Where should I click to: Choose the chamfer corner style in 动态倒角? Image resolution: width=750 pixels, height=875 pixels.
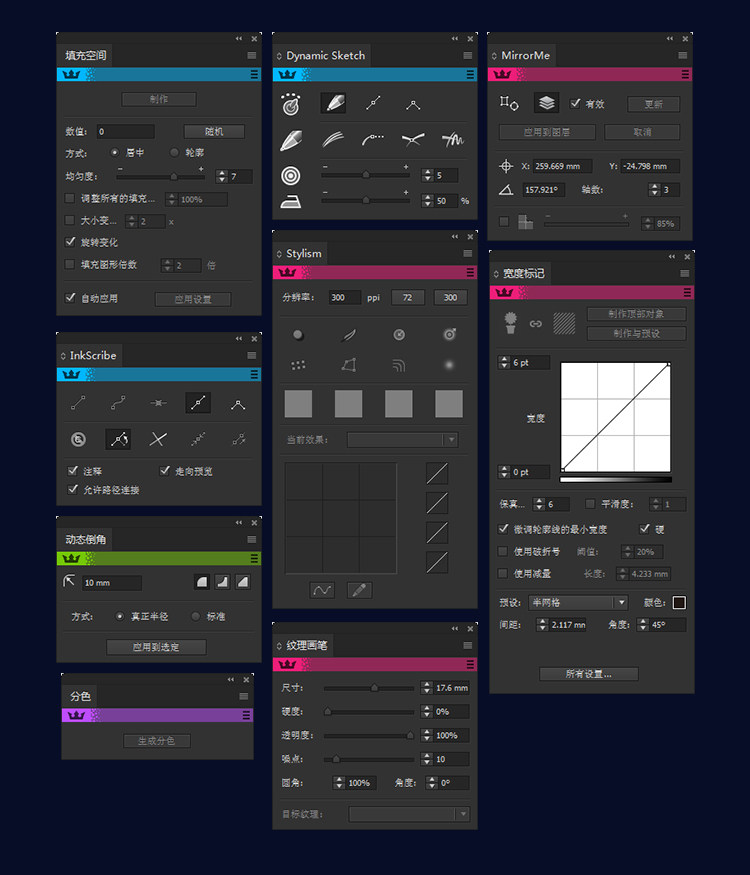point(242,582)
